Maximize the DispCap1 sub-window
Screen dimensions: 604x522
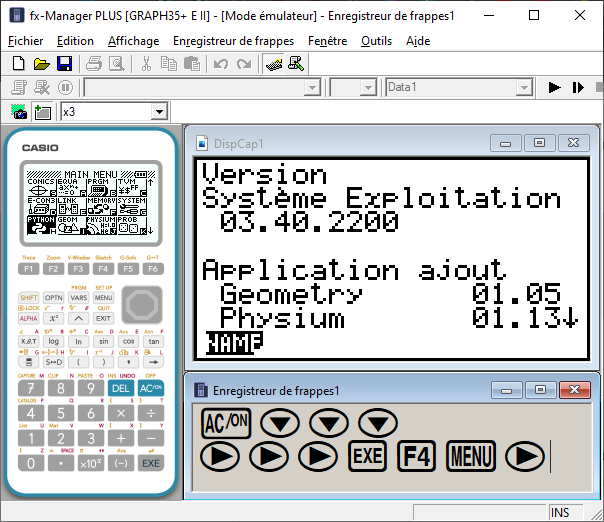[539, 143]
